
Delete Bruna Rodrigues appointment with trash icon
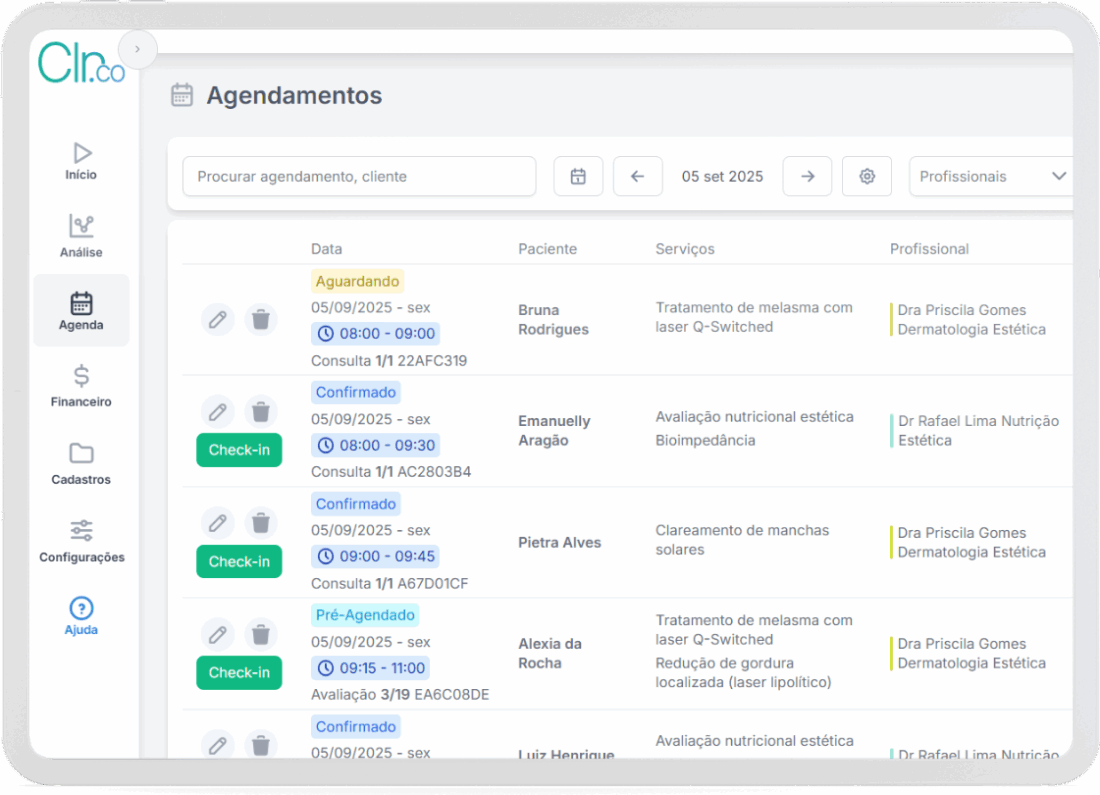tap(261, 320)
